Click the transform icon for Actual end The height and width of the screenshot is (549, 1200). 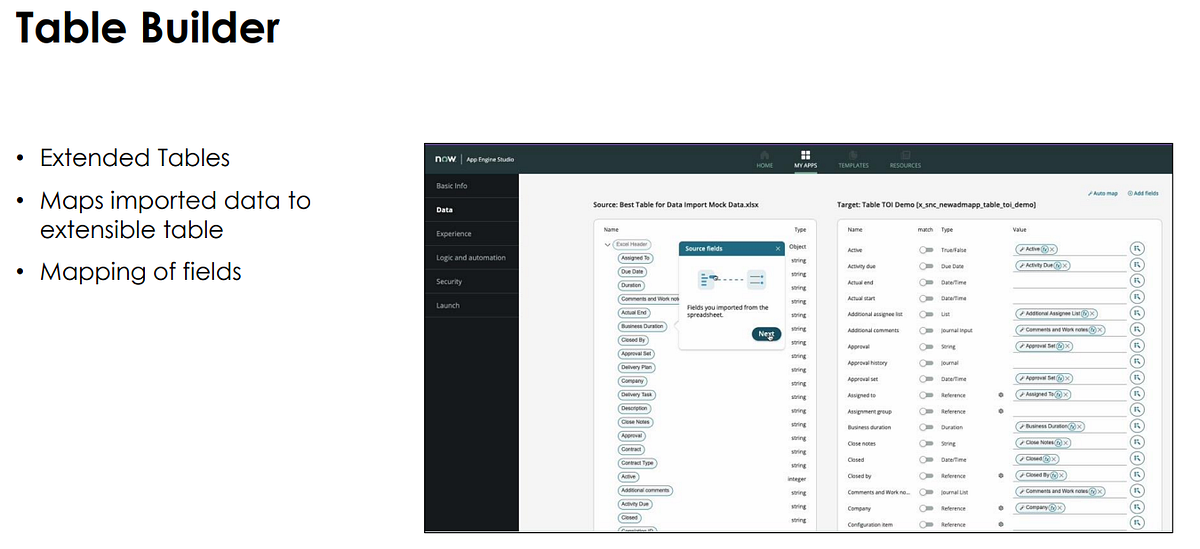click(x=1137, y=281)
